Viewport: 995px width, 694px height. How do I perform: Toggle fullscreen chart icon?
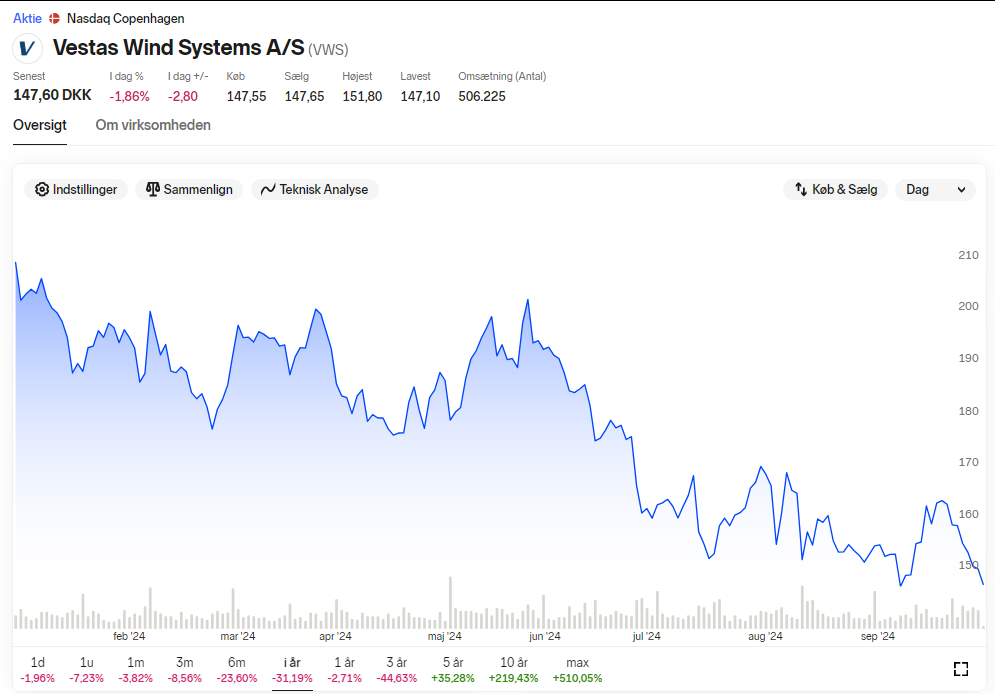961,669
